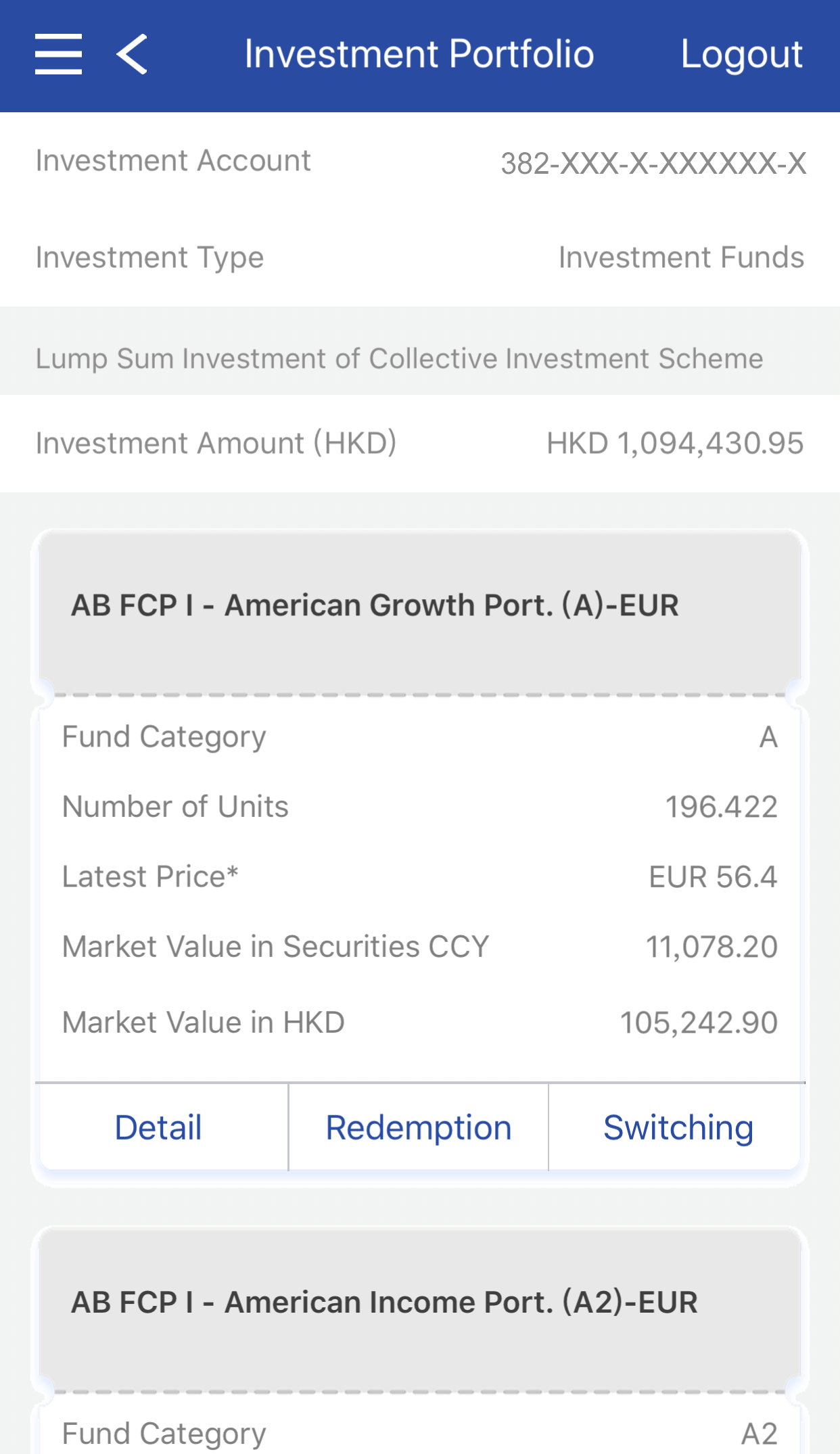Select the masked Investment Account number
Viewport: 840px width, 1454px height.
(653, 164)
